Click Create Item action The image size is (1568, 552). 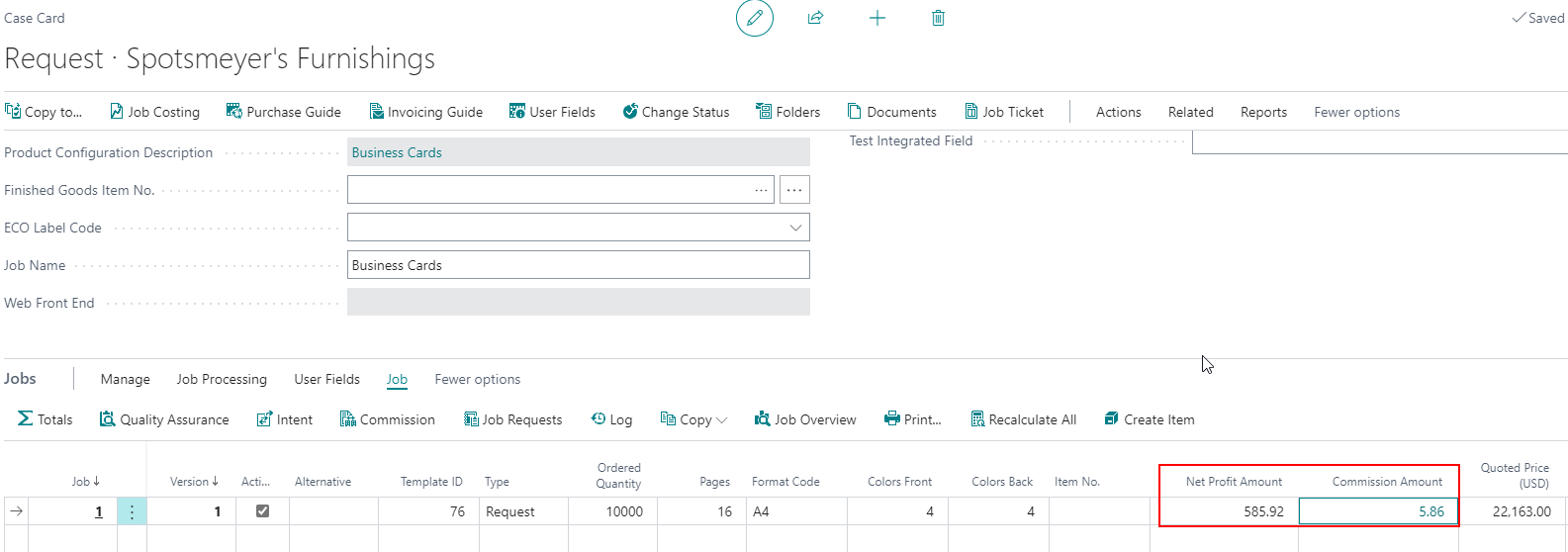click(1150, 419)
